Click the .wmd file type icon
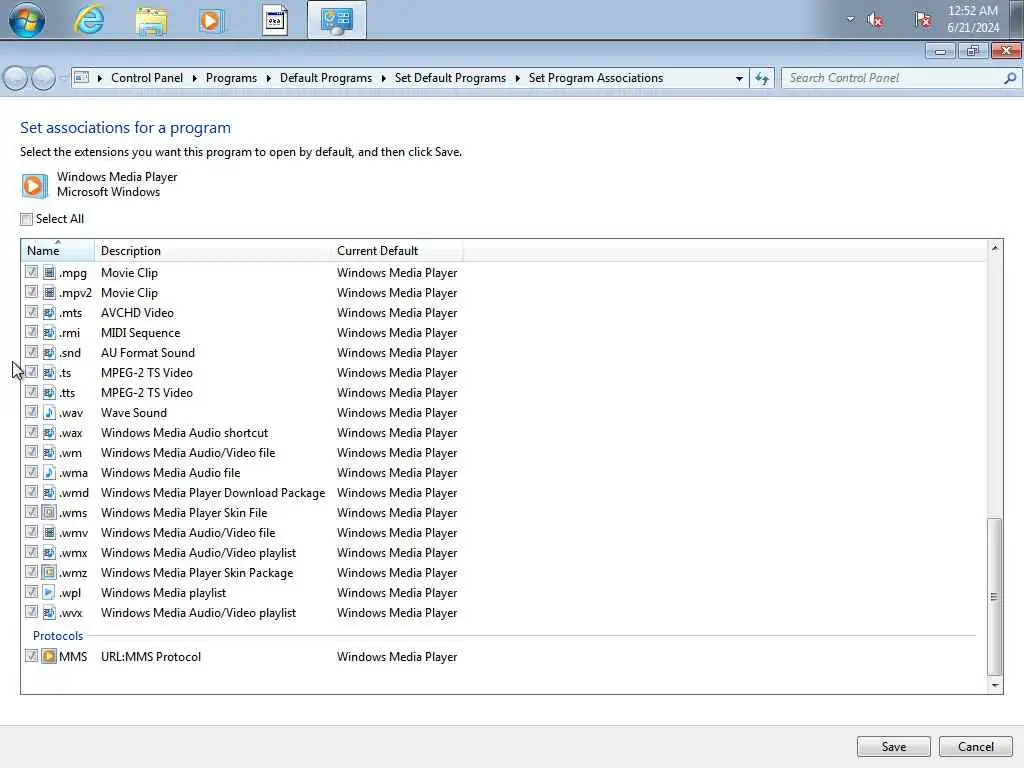 point(49,492)
